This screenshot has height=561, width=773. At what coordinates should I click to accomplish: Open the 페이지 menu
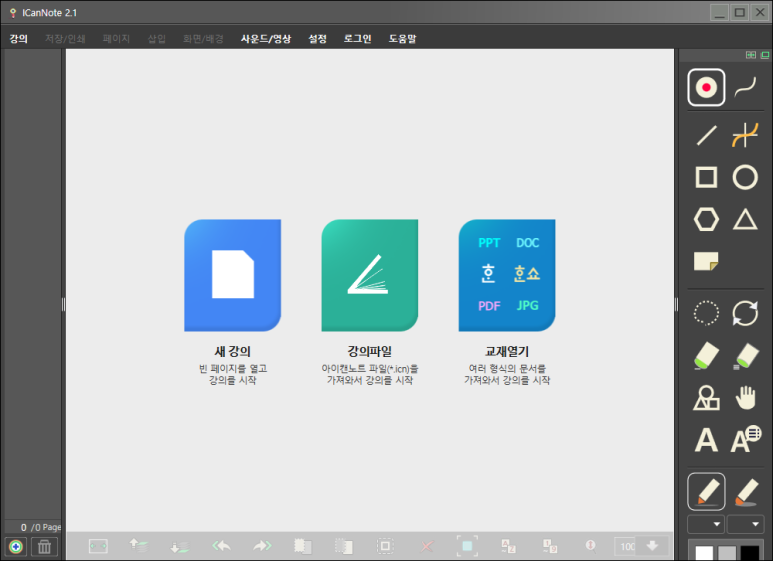point(116,38)
